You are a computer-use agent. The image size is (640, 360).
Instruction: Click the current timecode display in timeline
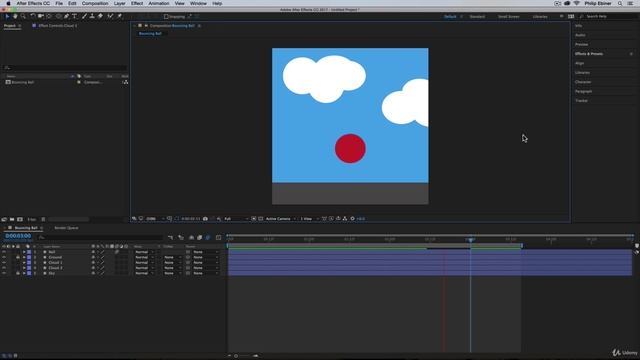pos(18,236)
